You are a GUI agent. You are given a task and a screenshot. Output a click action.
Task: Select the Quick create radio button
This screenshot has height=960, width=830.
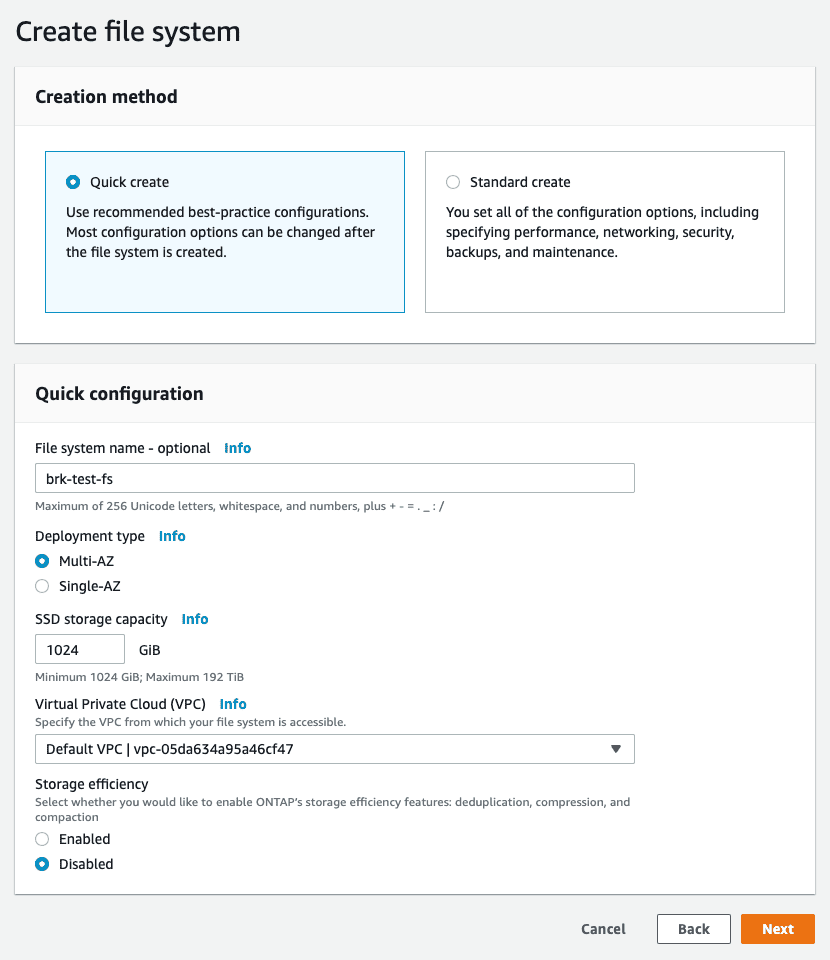pyautogui.click(x=72, y=182)
